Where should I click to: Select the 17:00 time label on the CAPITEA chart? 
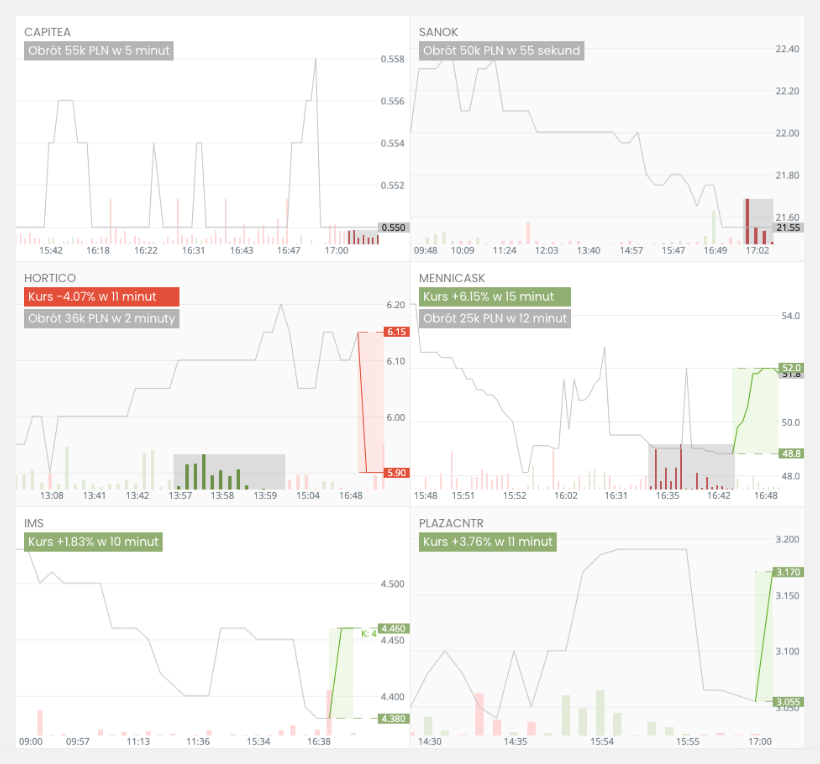pos(336,250)
